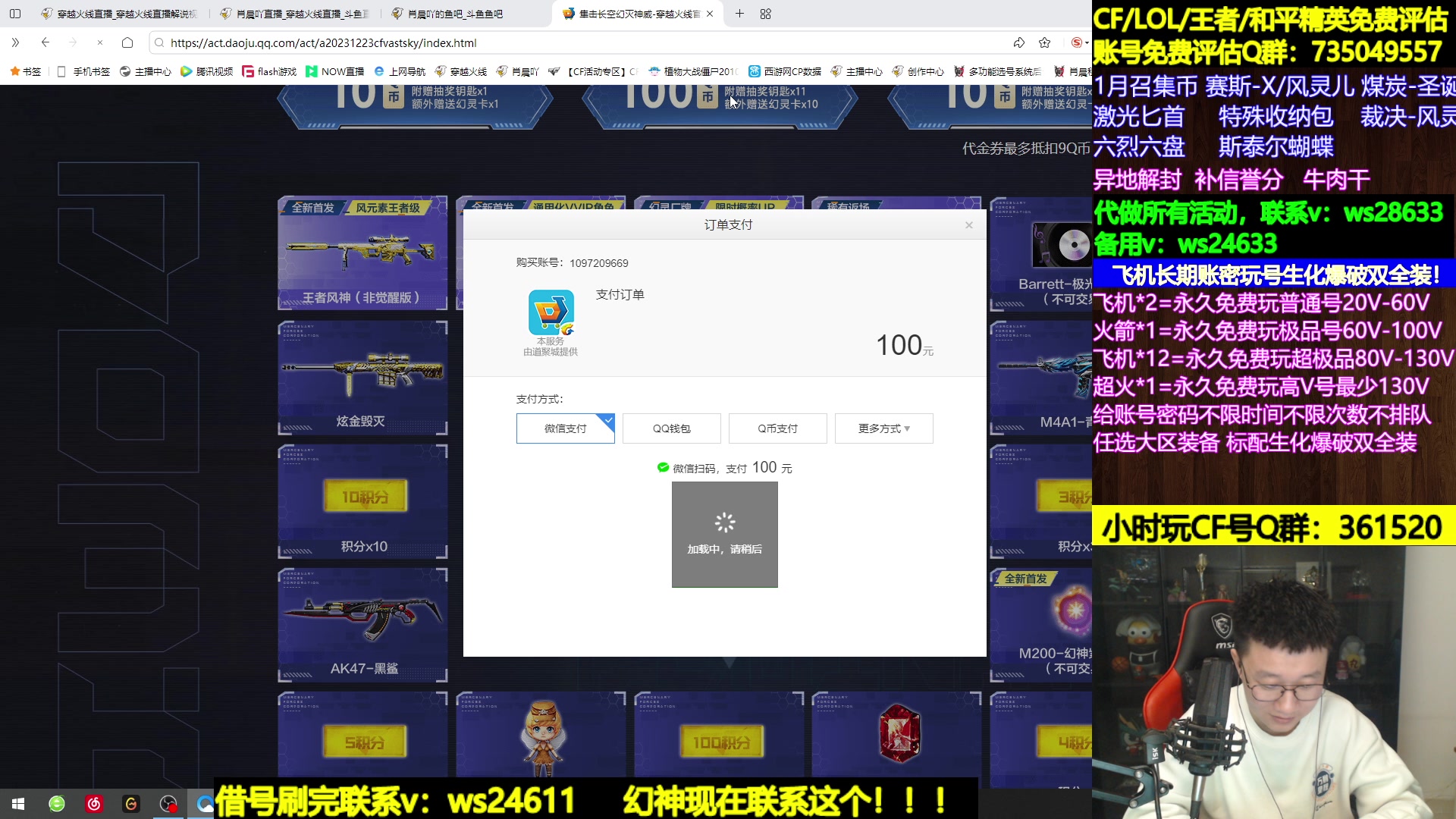The width and height of the screenshot is (1456, 819).
Task: Go to browser home page
Action: click(x=127, y=42)
